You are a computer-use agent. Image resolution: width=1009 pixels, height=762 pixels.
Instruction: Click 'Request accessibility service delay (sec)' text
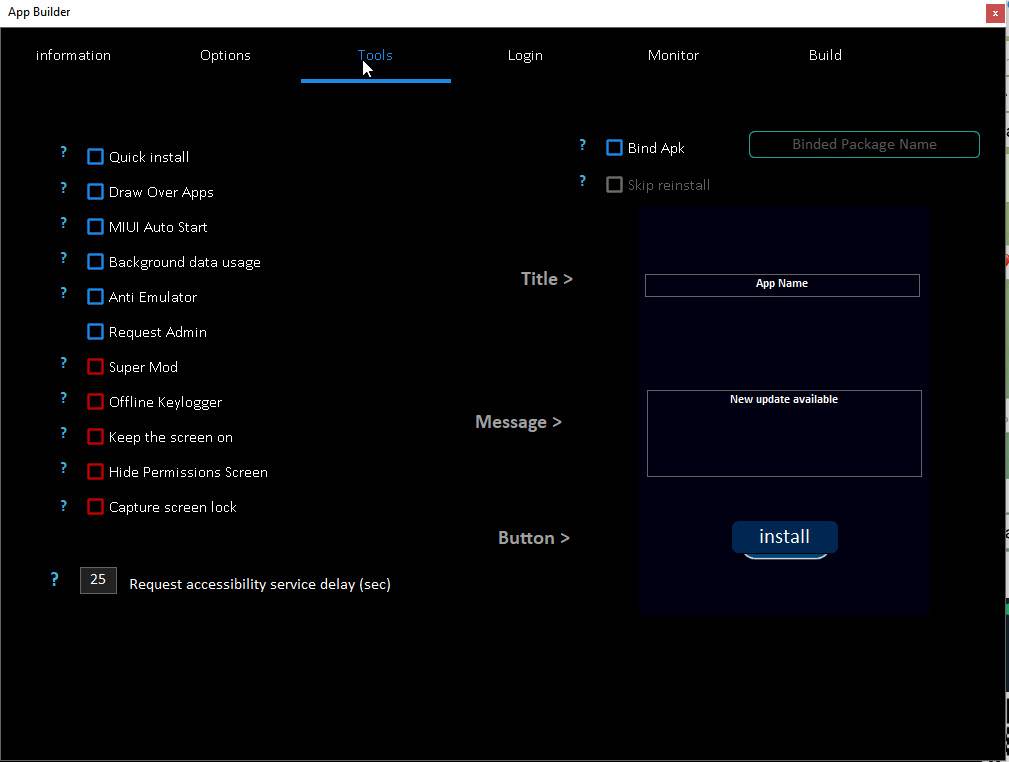(260, 584)
